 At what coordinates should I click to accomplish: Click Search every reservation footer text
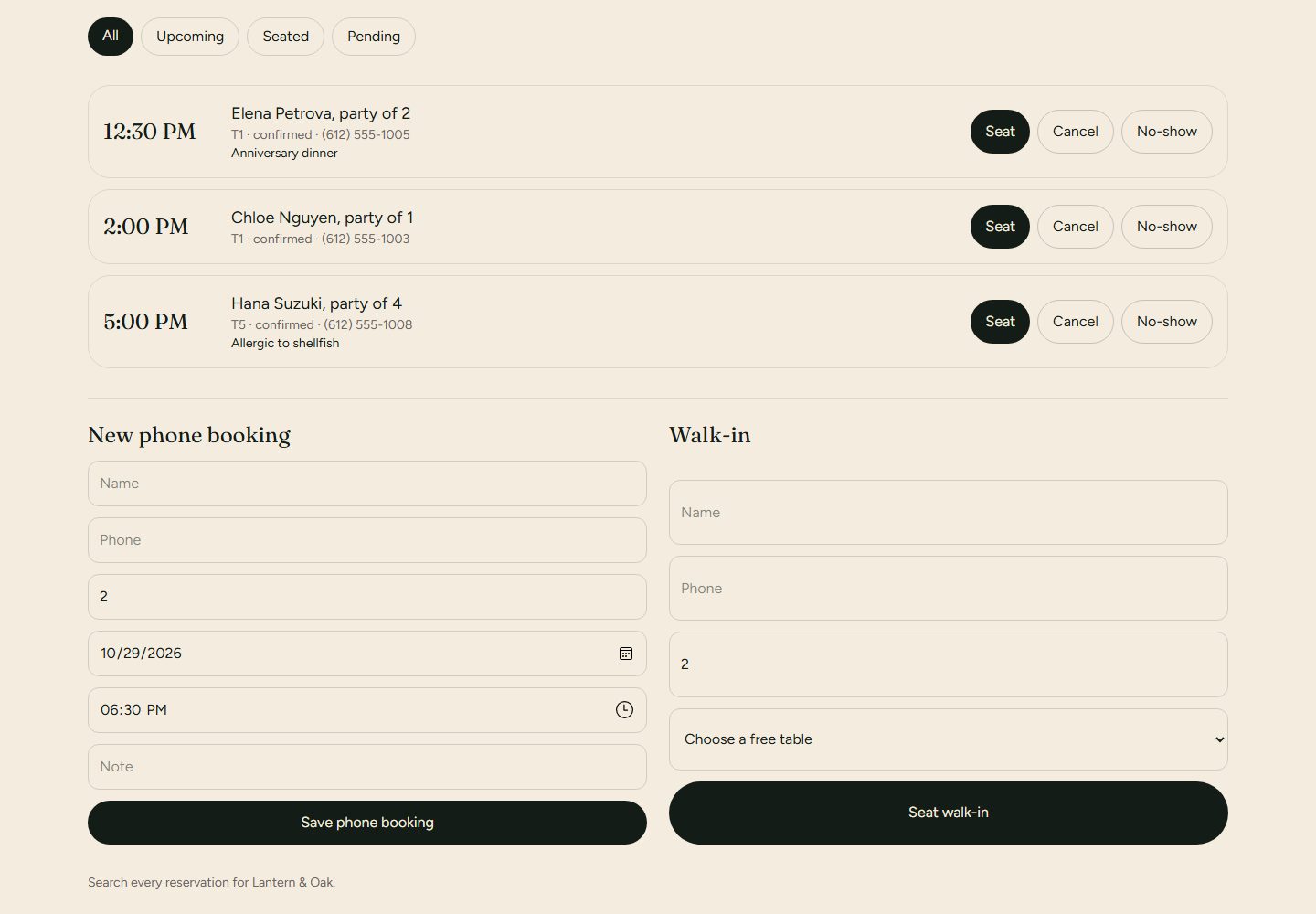[211, 883]
